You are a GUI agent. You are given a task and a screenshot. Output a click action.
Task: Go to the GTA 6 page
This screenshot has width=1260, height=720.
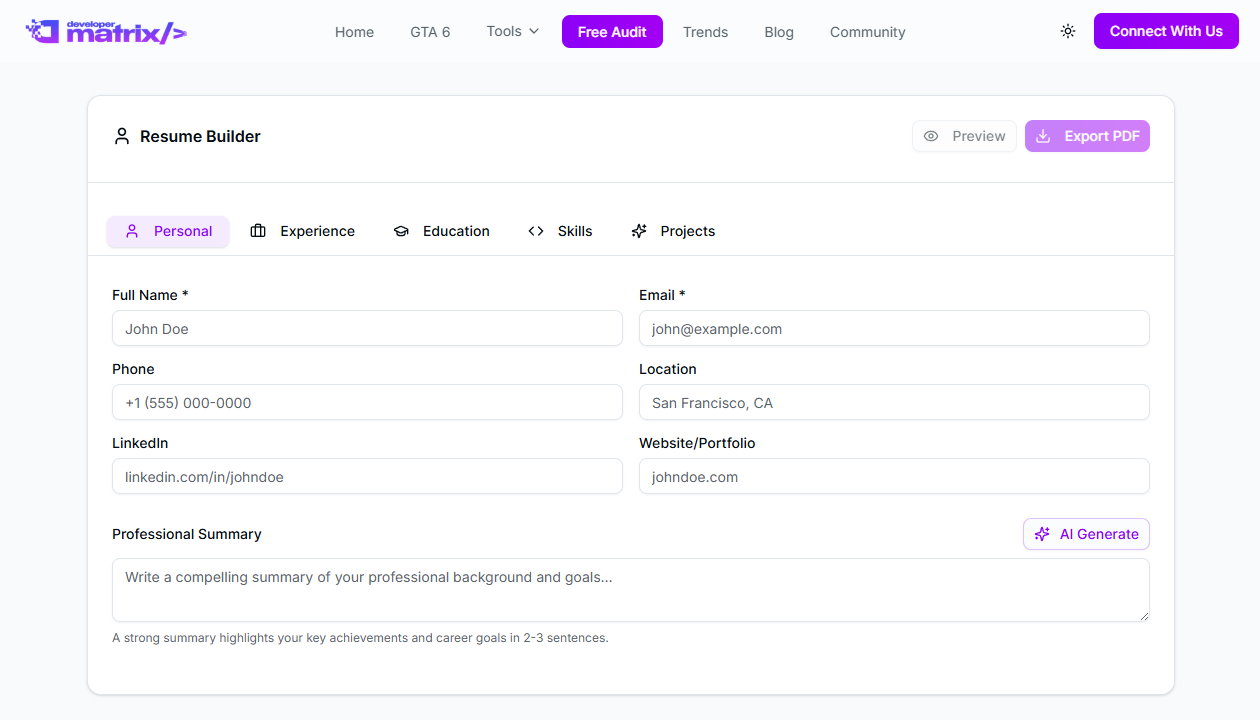430,32
